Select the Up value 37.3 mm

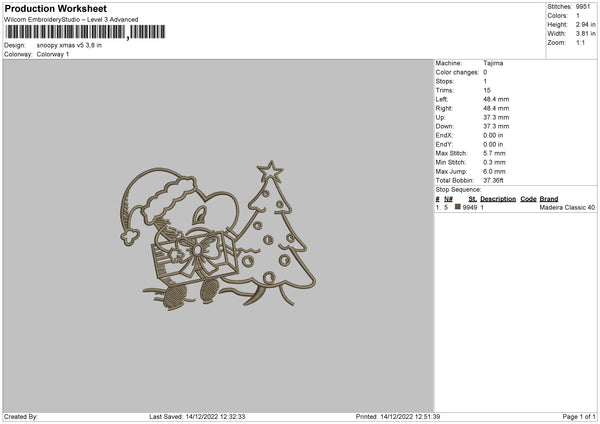[496, 117]
